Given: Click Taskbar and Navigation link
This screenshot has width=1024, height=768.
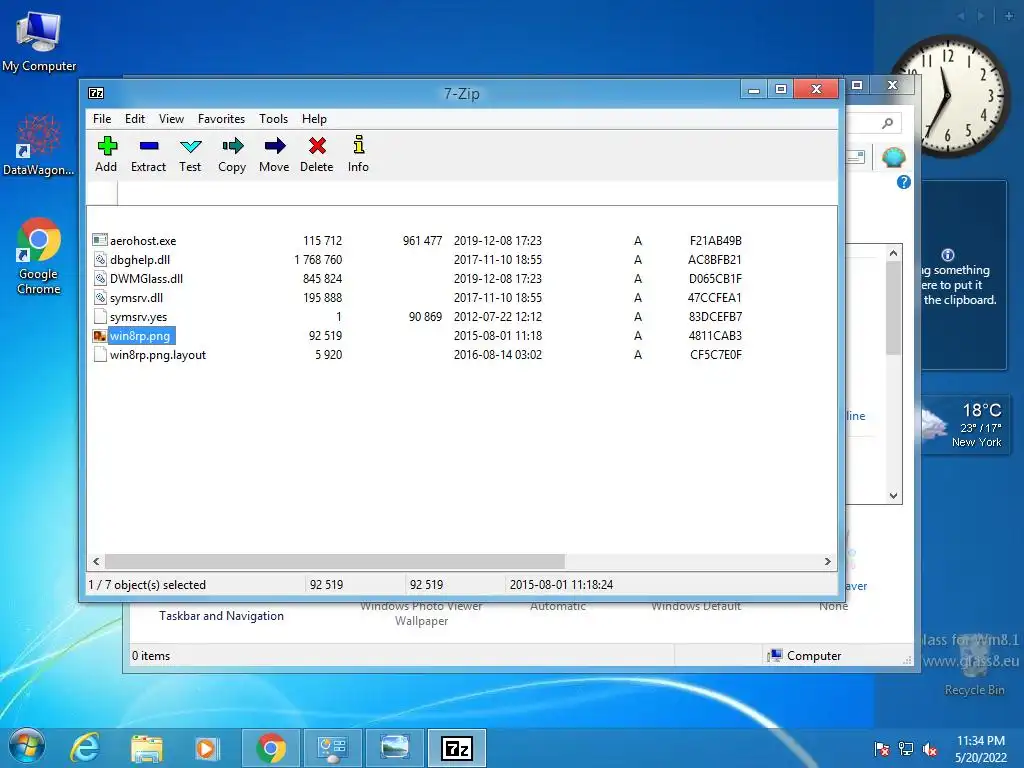Looking at the screenshot, I should tap(221, 616).
